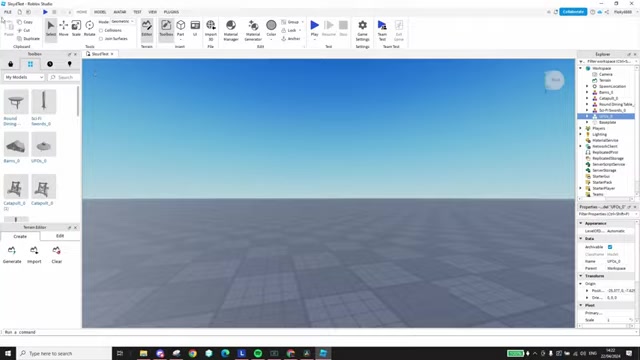Open Toolbox Creations lightbulb tab
This screenshot has width=640, height=360.
(69, 64)
